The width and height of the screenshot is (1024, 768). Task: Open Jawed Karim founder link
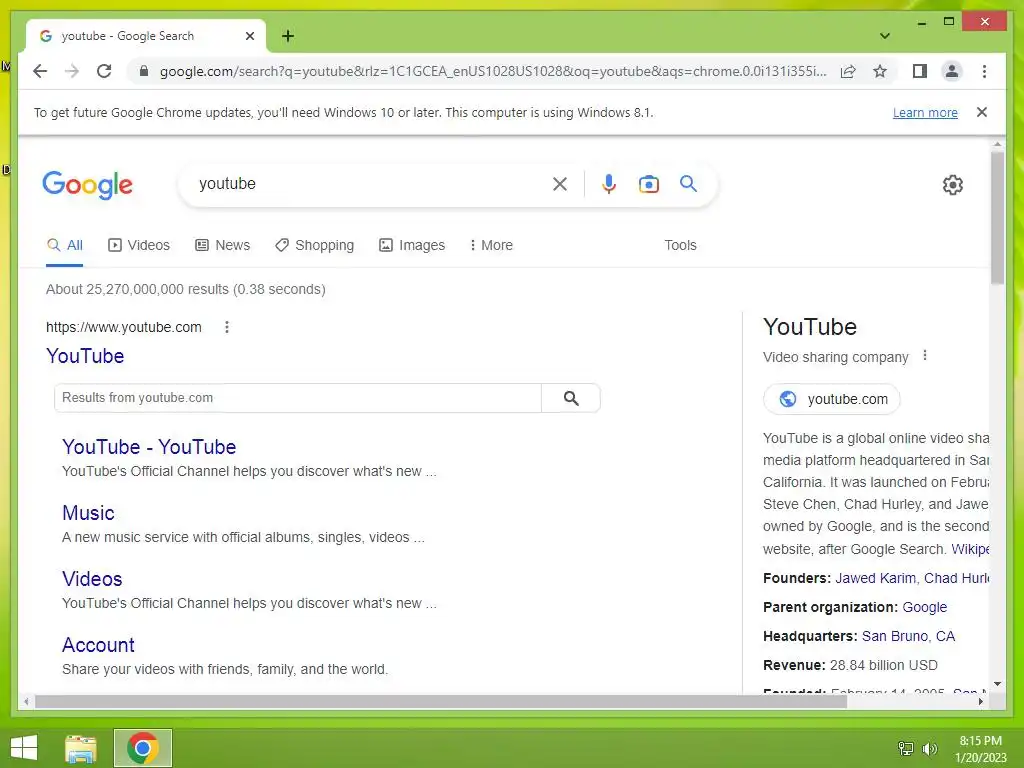[x=875, y=579]
